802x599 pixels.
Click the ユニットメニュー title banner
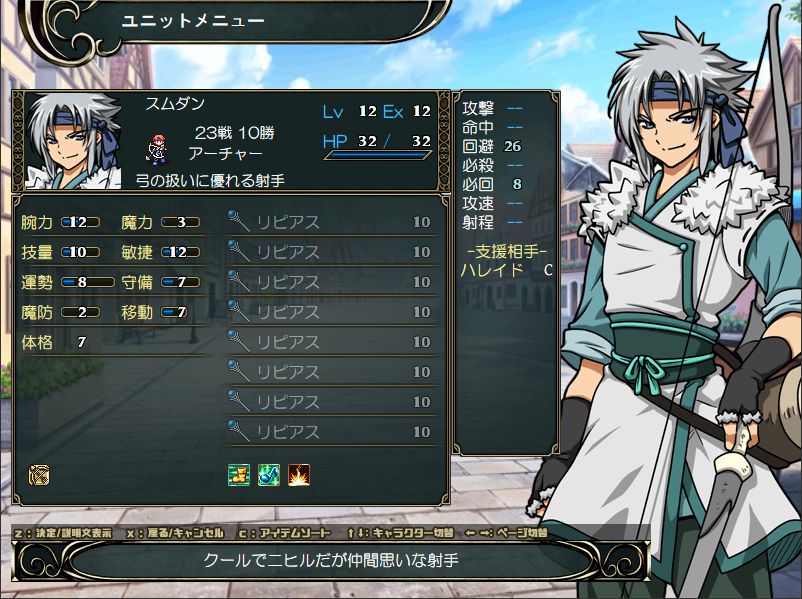(193, 20)
